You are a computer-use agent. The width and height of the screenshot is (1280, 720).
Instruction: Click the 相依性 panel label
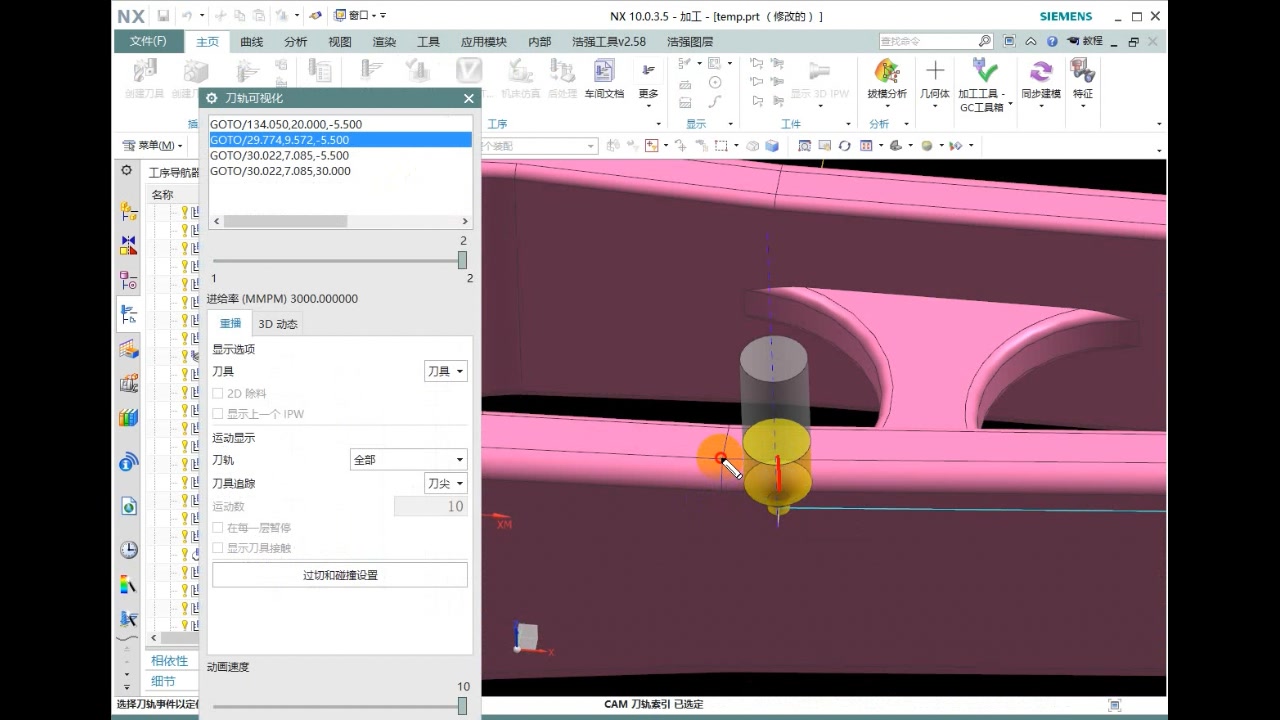(169, 660)
